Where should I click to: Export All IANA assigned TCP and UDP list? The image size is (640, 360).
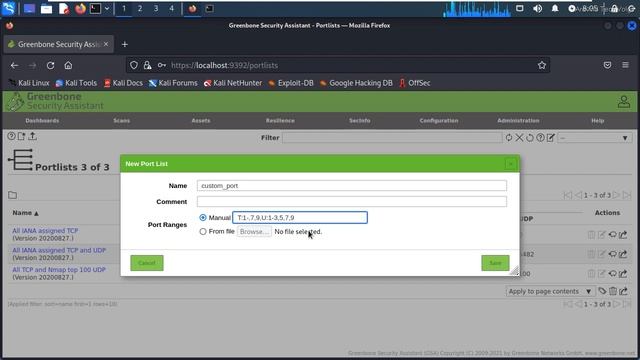click(623, 254)
